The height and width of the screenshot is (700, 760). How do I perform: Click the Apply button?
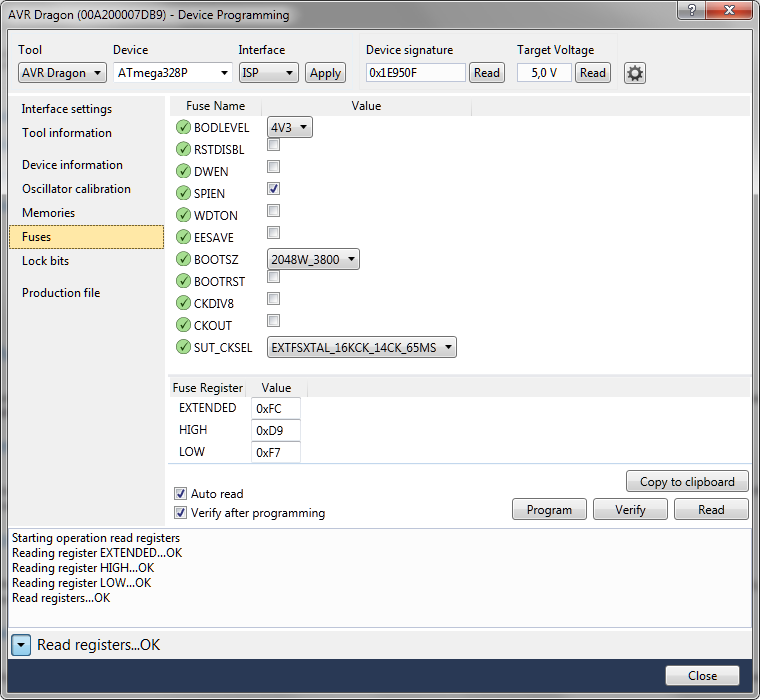click(325, 73)
